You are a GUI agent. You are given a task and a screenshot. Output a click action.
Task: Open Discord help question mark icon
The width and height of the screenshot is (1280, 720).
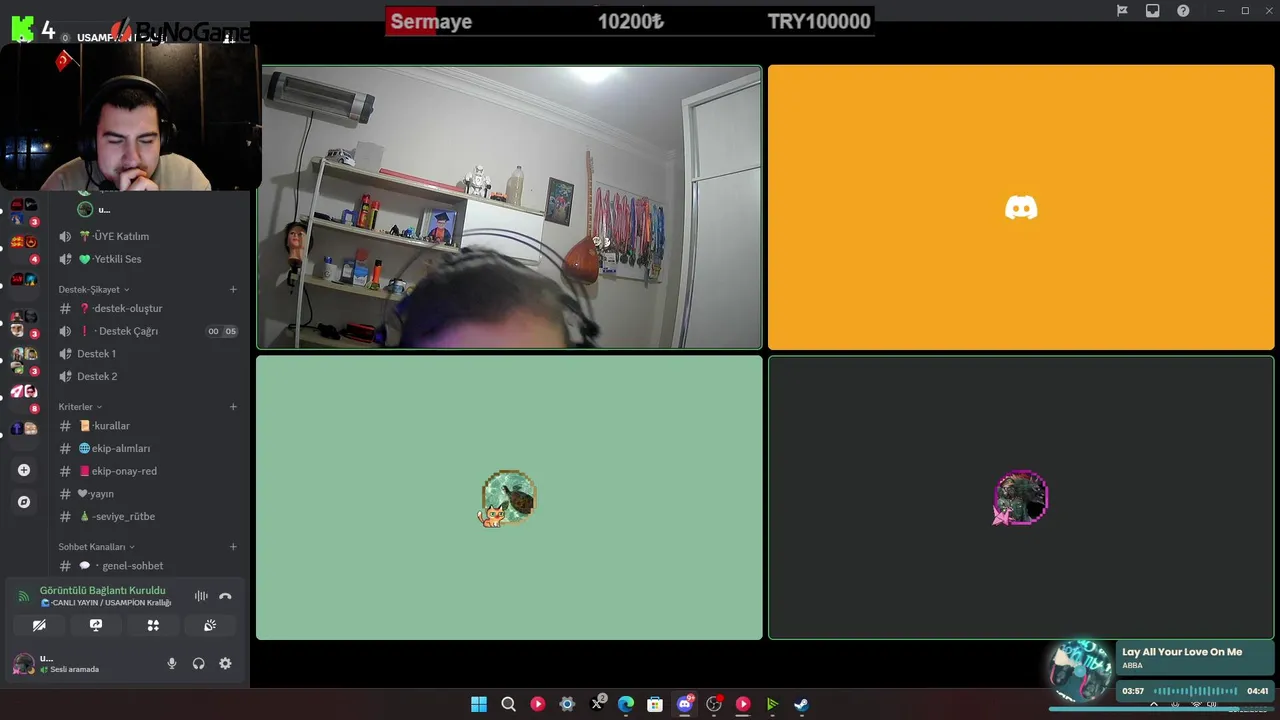[x=1183, y=11]
